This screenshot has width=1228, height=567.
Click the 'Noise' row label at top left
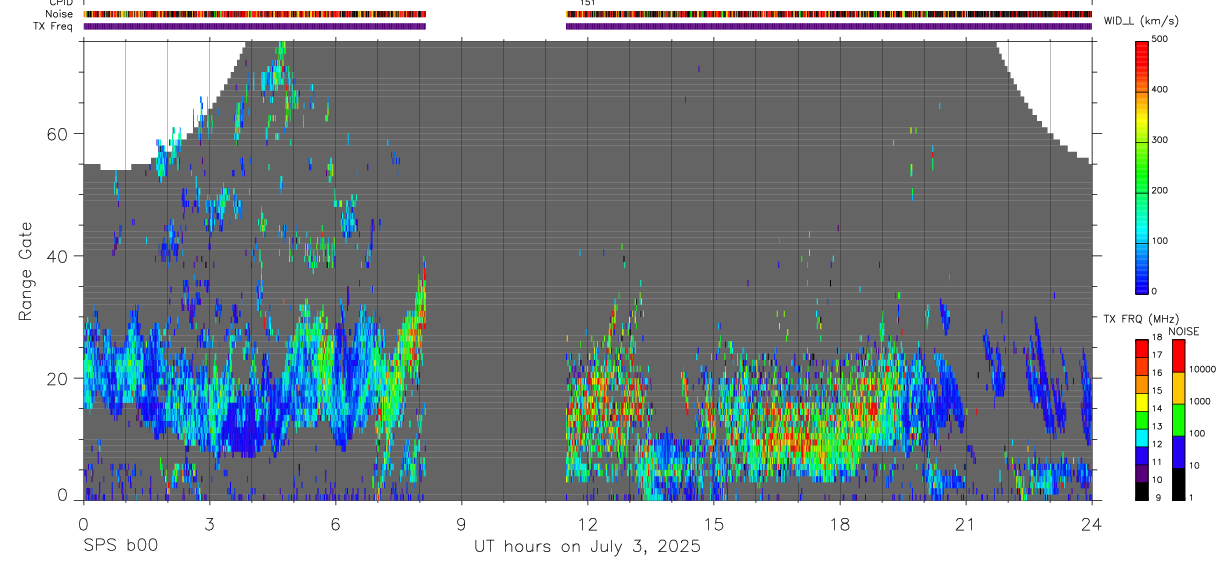click(x=60, y=14)
